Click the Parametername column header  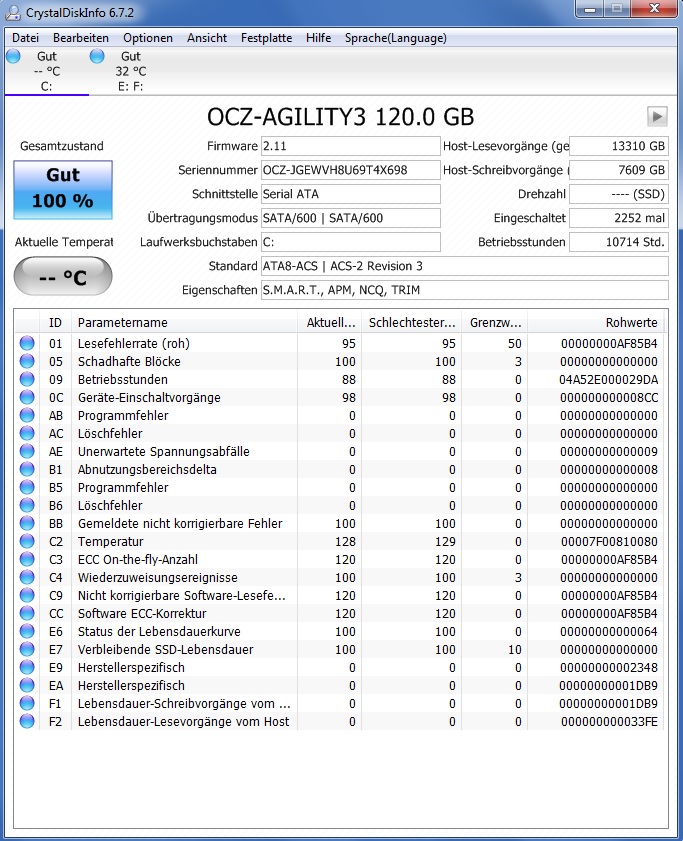[184, 322]
